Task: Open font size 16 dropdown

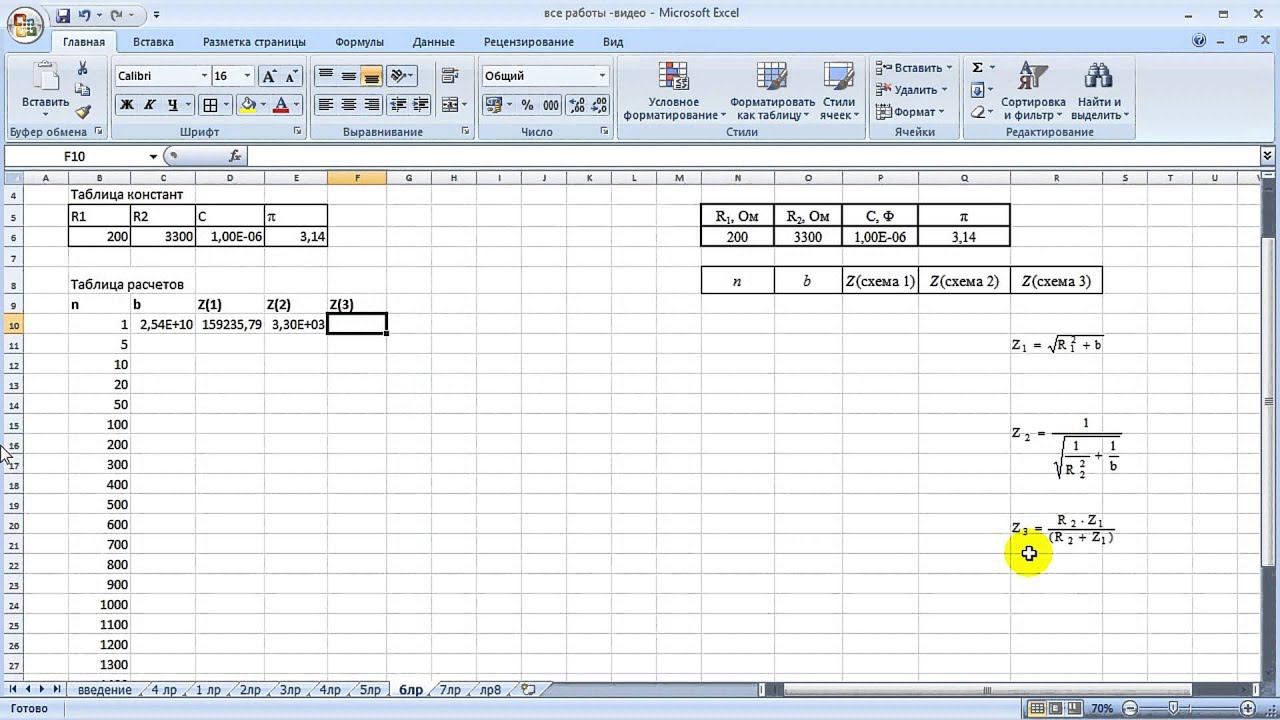Action: [x=247, y=76]
